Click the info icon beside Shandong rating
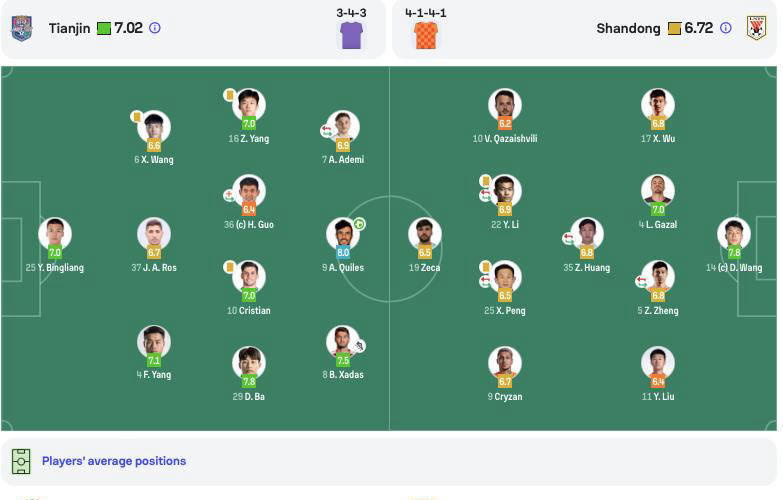 pyautogui.click(x=726, y=28)
